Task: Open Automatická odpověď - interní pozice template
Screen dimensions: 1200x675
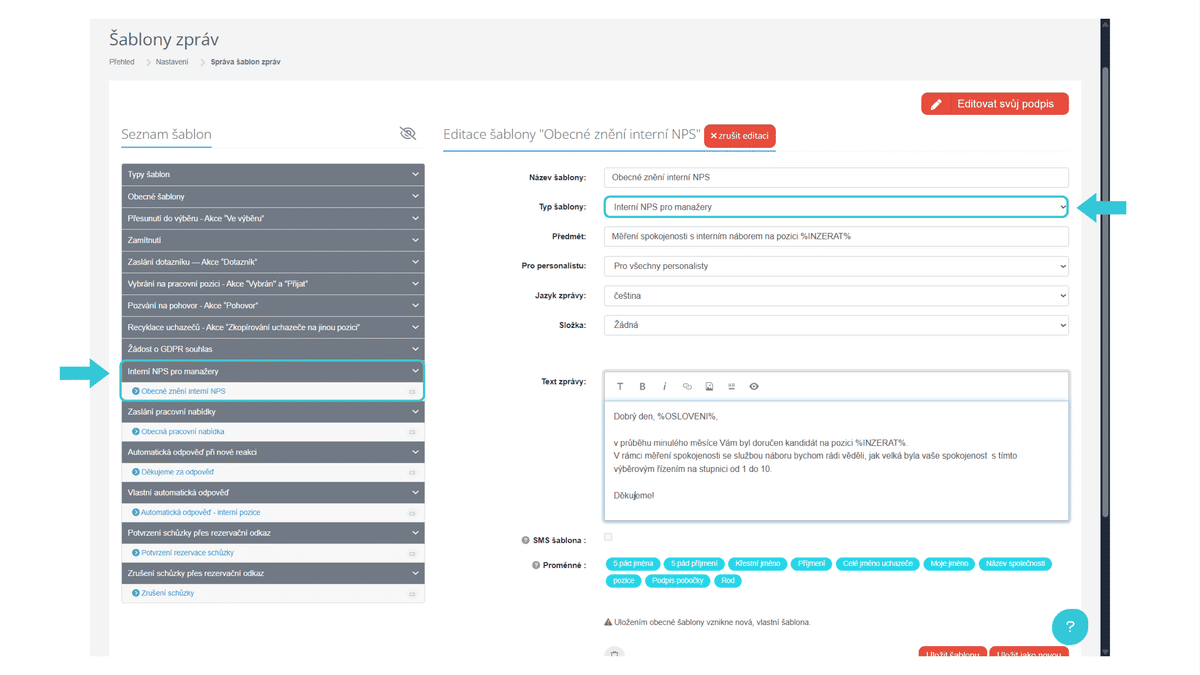Action: [201, 513]
